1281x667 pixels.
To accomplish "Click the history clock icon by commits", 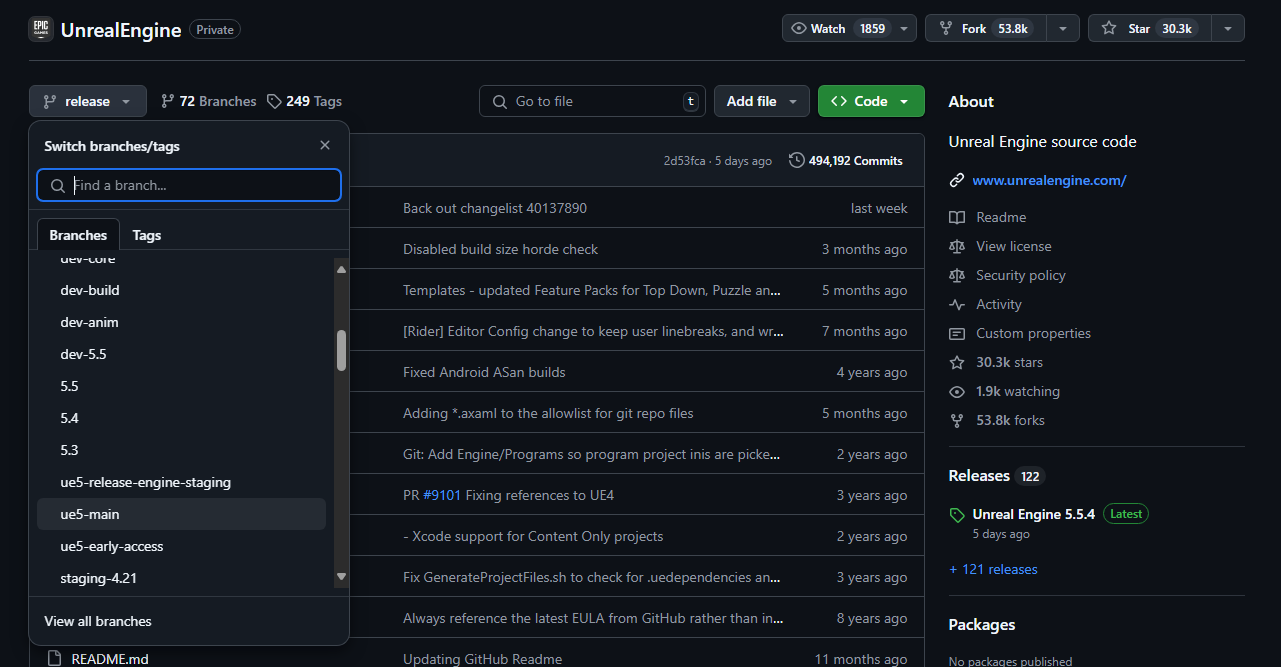I will tap(796, 160).
